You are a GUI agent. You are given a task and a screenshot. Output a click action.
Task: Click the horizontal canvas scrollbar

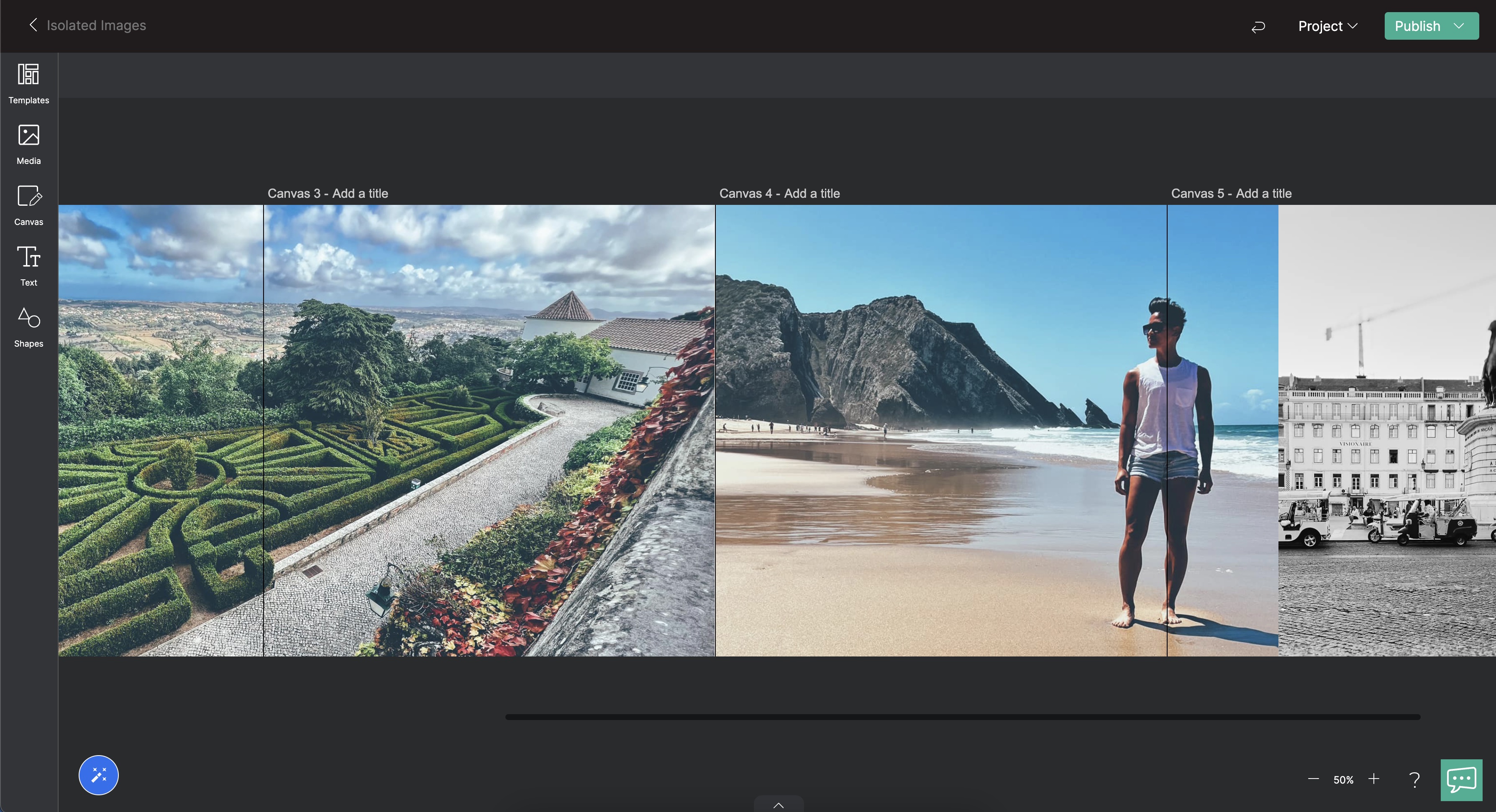[962, 717]
